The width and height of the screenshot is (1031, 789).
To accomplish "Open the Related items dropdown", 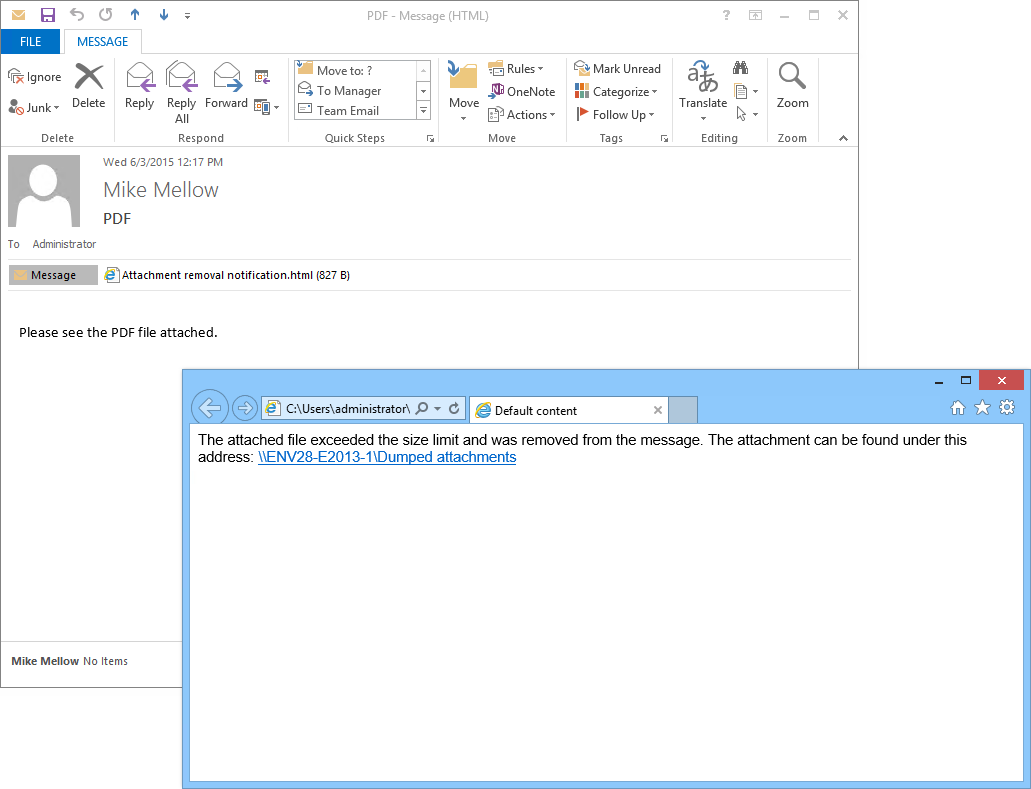I will click(x=746, y=91).
